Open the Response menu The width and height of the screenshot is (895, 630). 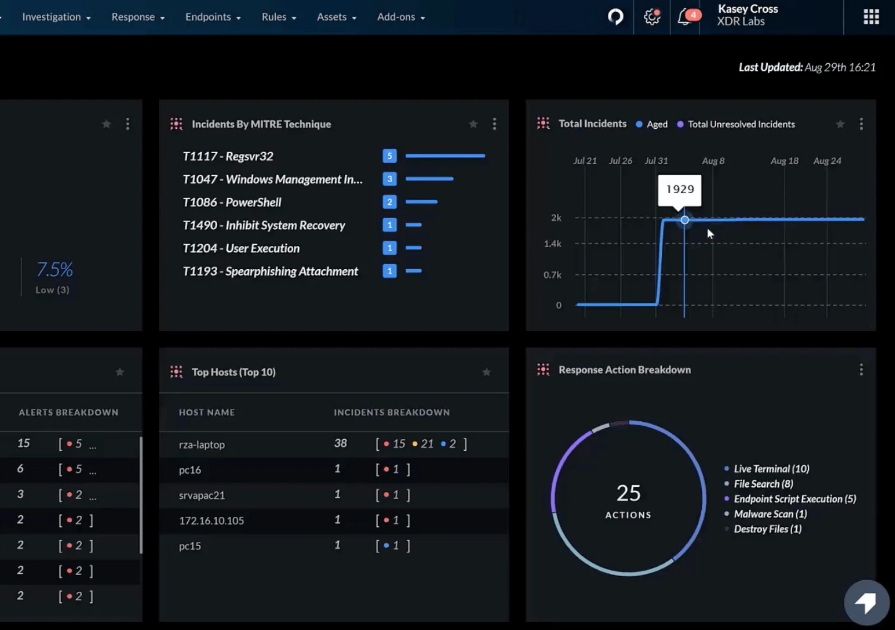(x=138, y=17)
